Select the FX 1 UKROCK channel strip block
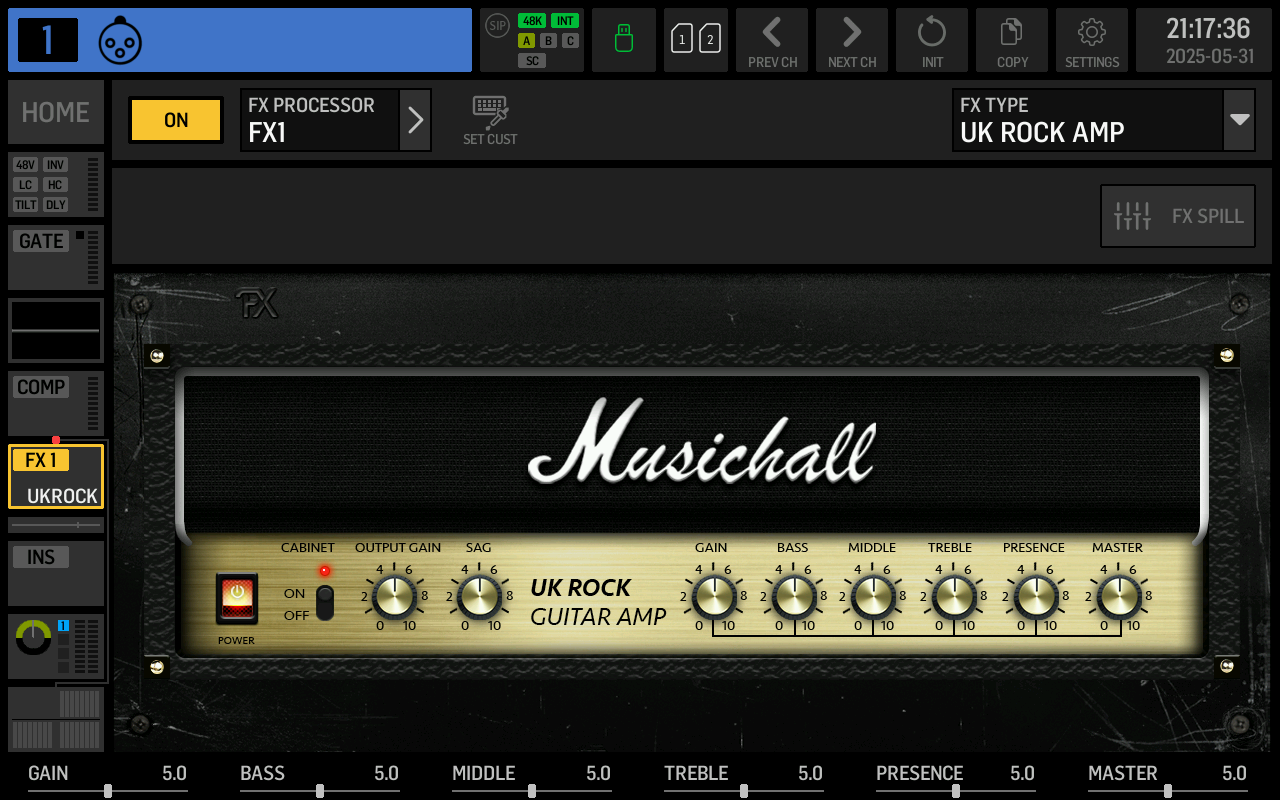This screenshot has width=1280, height=800. [55, 477]
